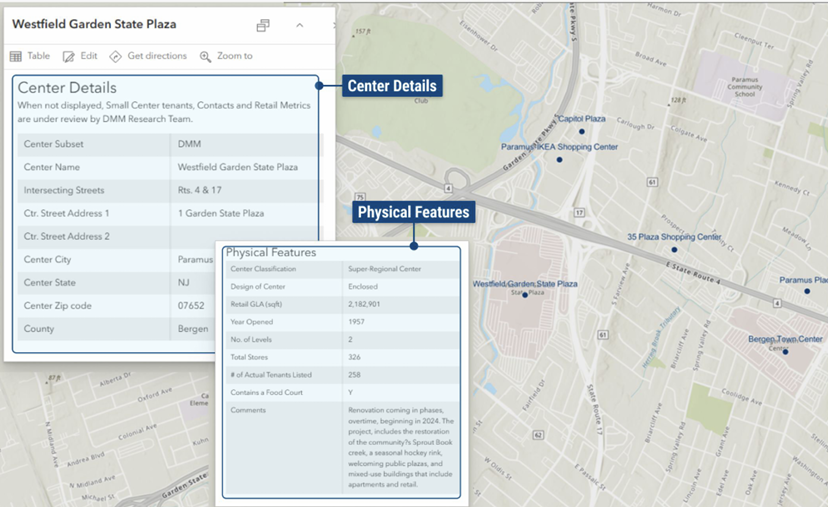Click the dock popup icon

tap(263, 25)
